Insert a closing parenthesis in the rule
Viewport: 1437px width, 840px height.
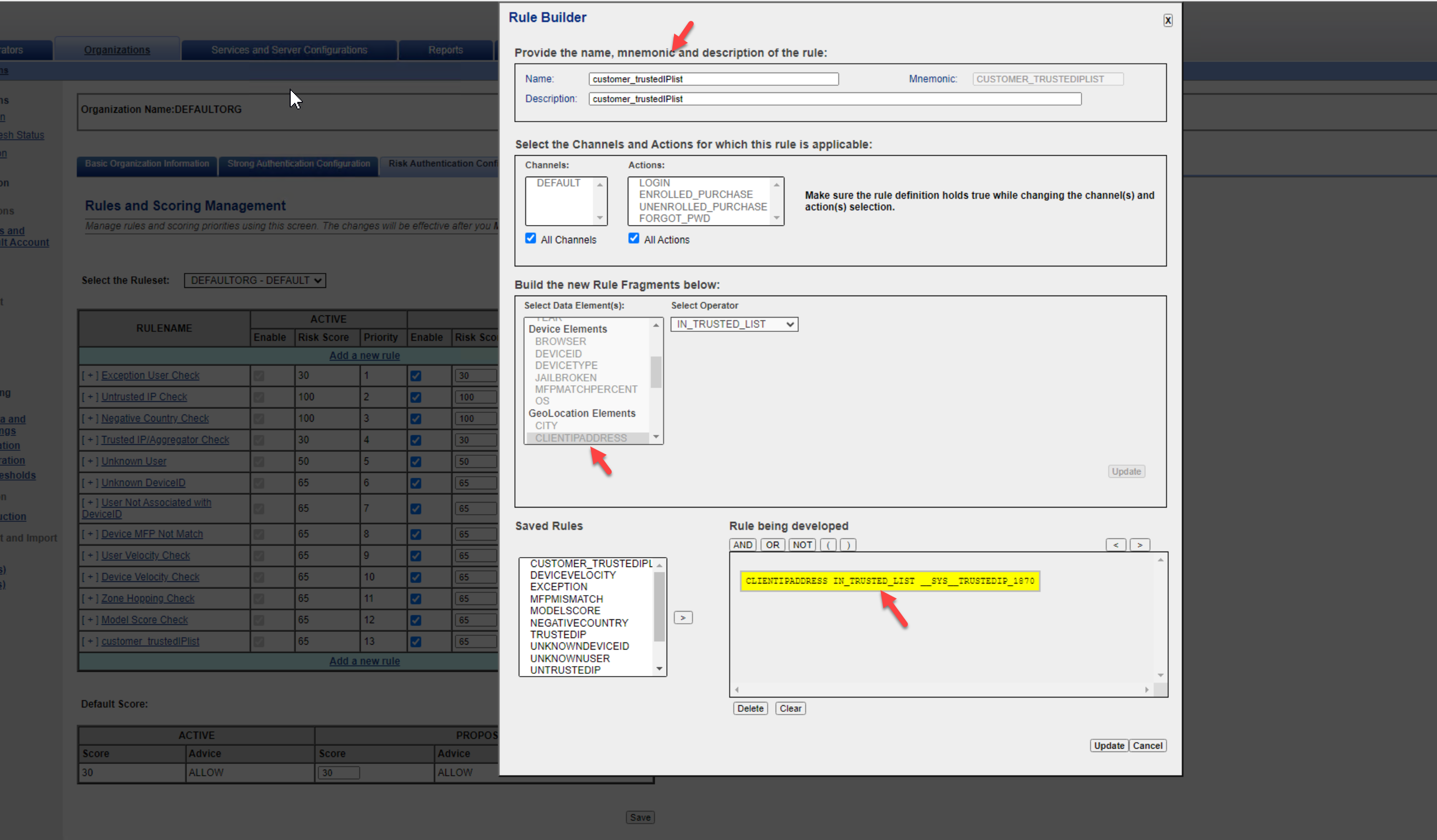pos(847,544)
